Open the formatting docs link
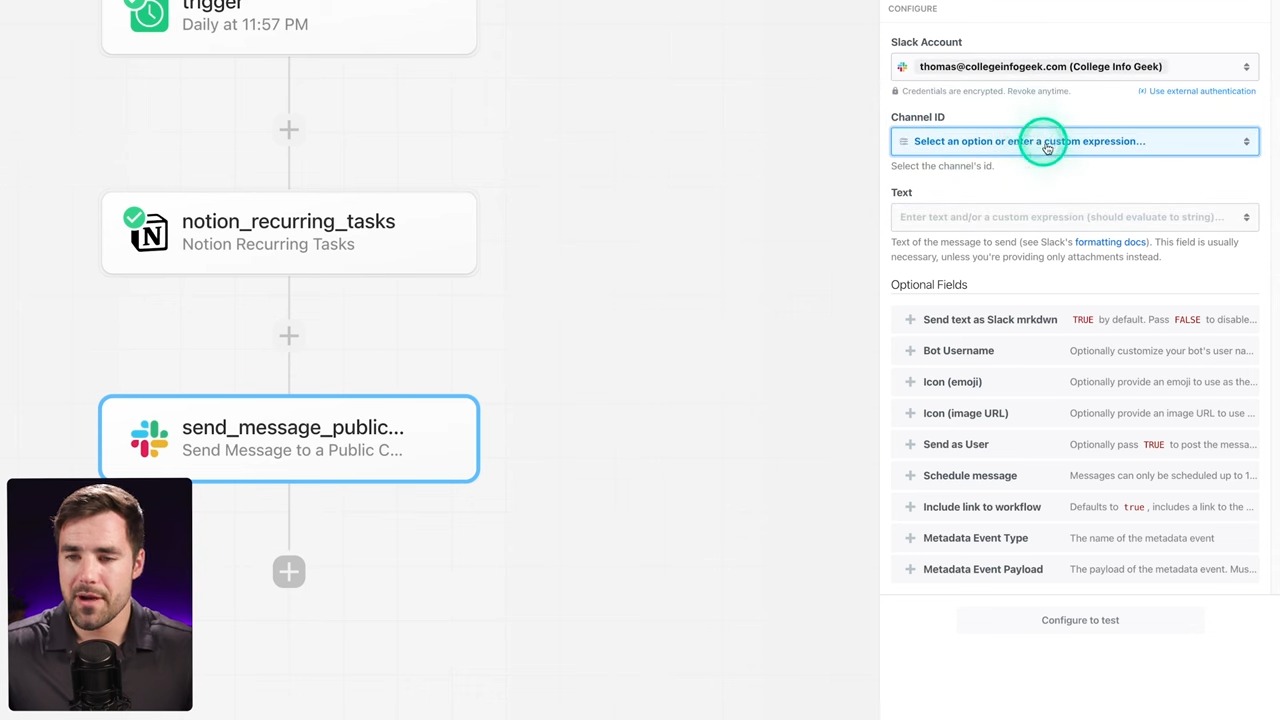The width and height of the screenshot is (1280, 720). 1110,242
